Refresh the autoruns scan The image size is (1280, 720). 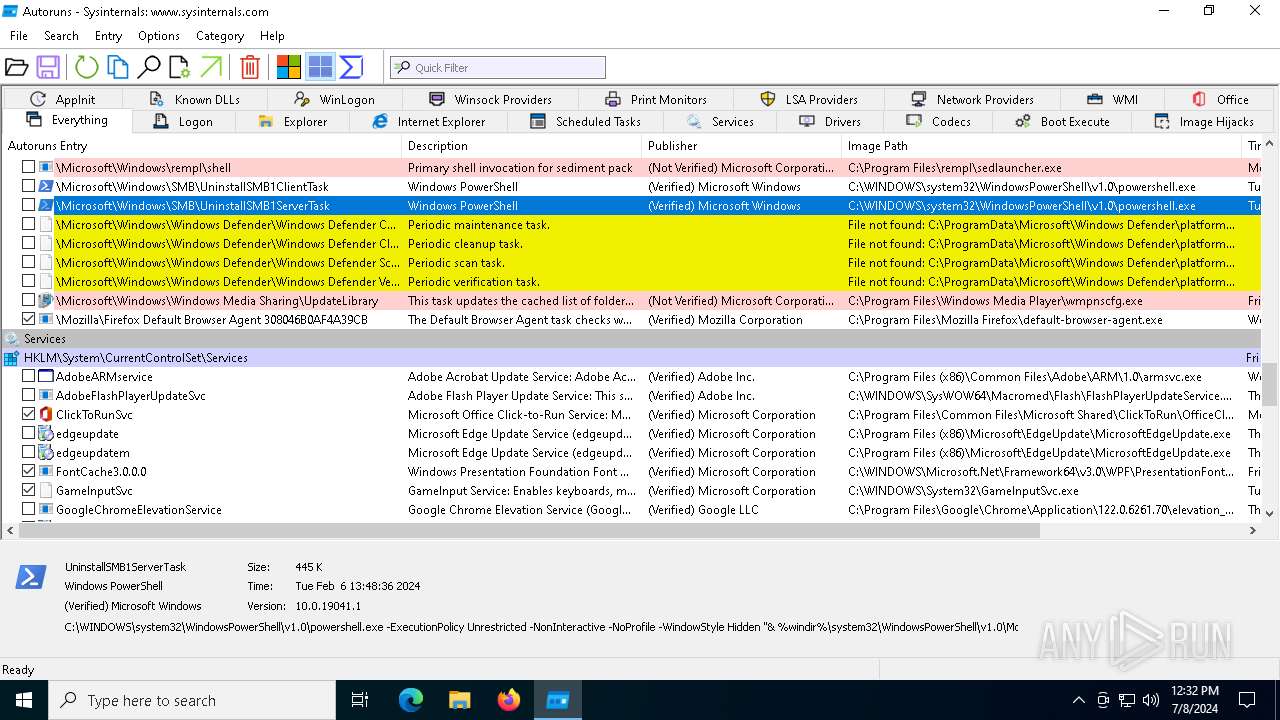pos(87,67)
